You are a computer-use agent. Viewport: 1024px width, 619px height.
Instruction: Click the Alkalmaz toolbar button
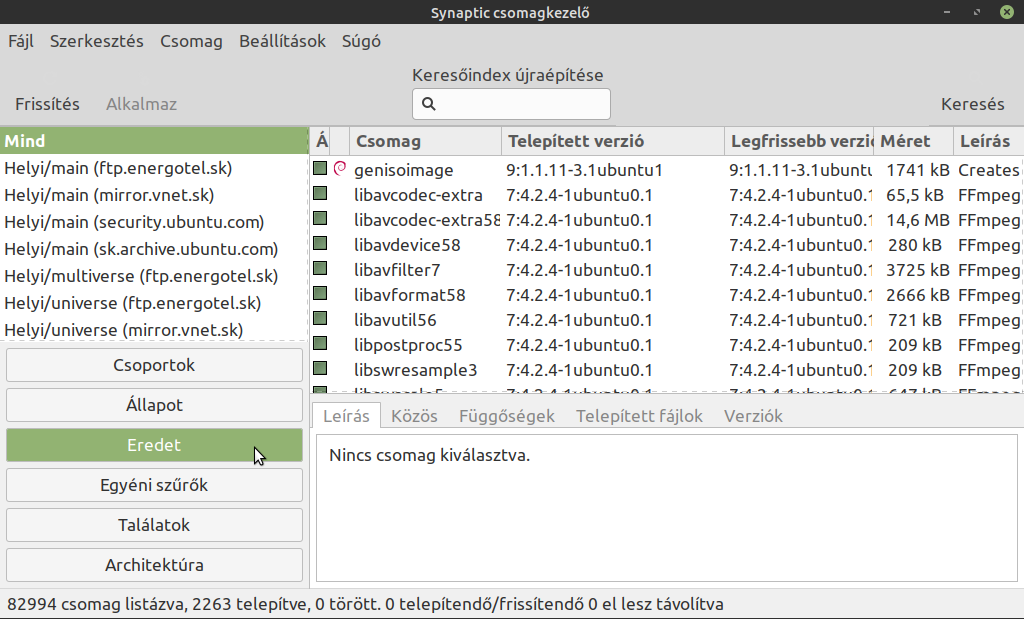(x=141, y=104)
